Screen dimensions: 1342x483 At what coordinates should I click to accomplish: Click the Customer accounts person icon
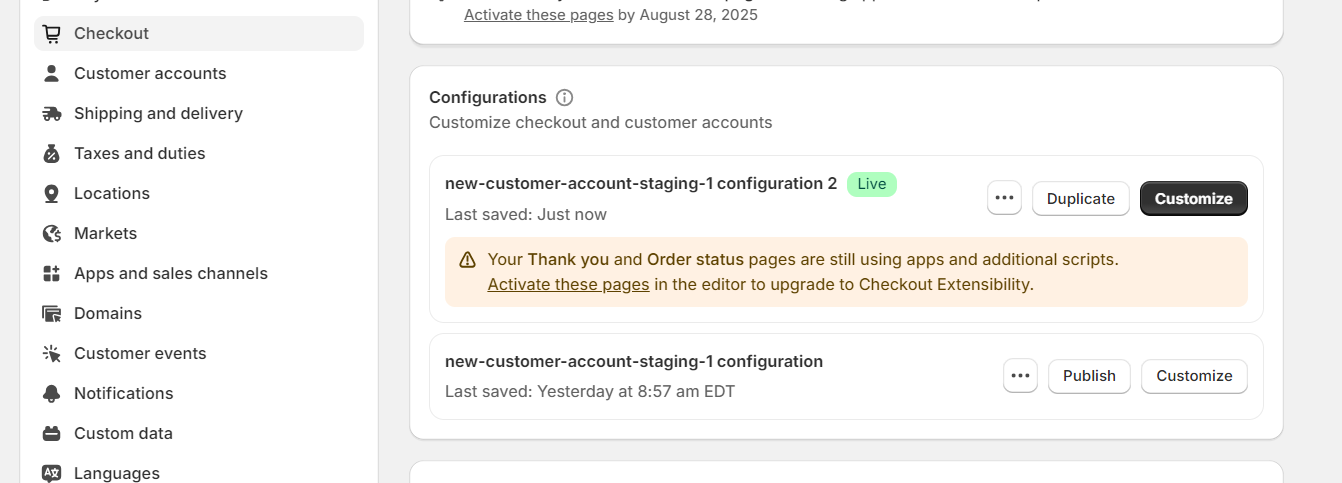point(52,74)
